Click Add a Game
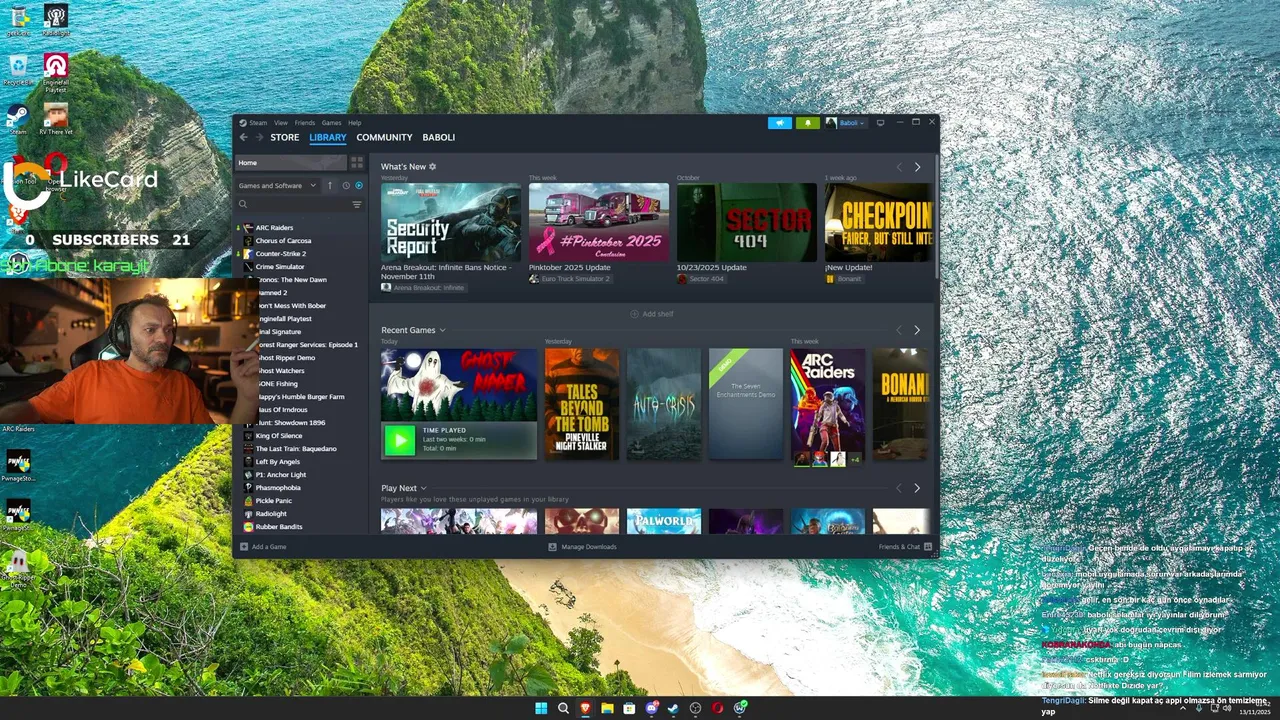The image size is (1280, 720). click(263, 547)
